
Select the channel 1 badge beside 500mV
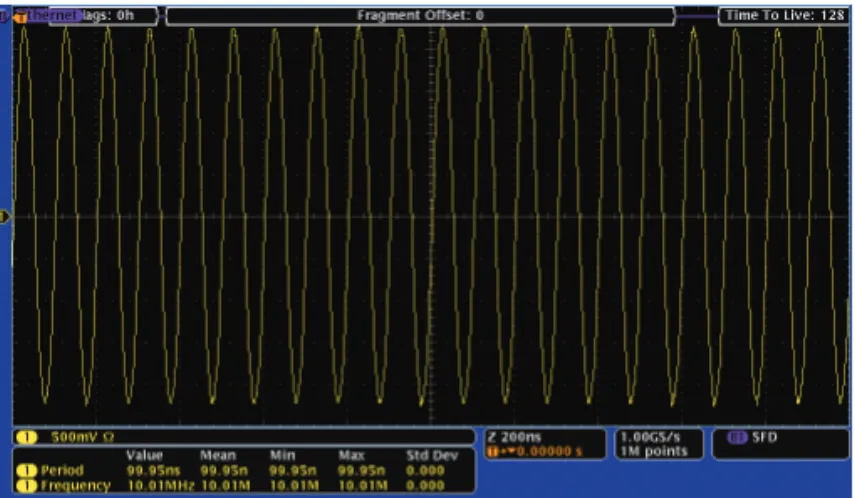[26, 437]
